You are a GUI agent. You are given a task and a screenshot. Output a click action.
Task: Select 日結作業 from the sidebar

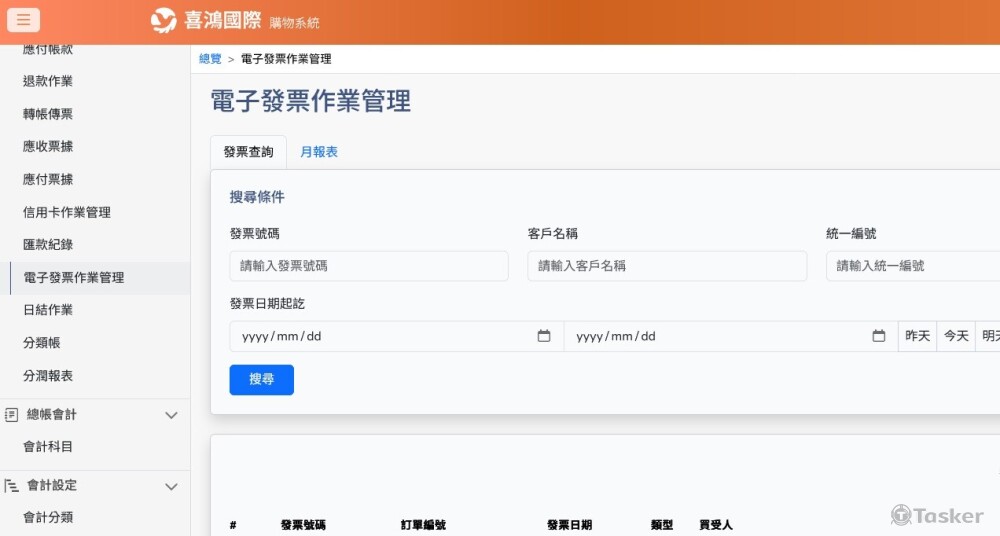tap(48, 310)
